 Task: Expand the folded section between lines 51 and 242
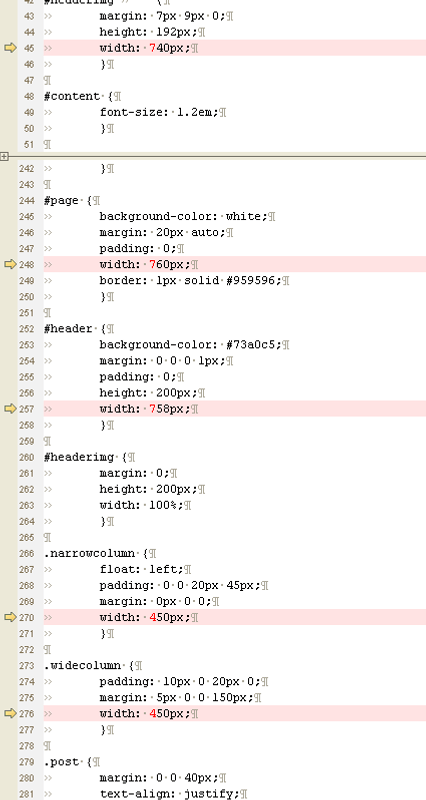tap(4, 157)
